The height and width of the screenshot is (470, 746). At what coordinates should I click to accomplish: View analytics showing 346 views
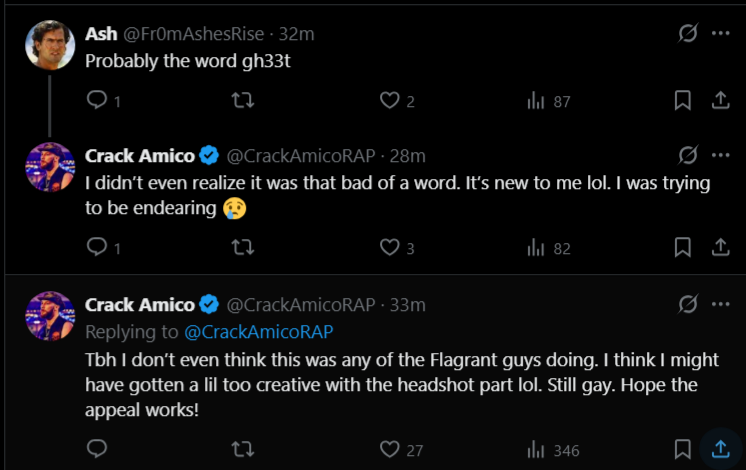536,449
